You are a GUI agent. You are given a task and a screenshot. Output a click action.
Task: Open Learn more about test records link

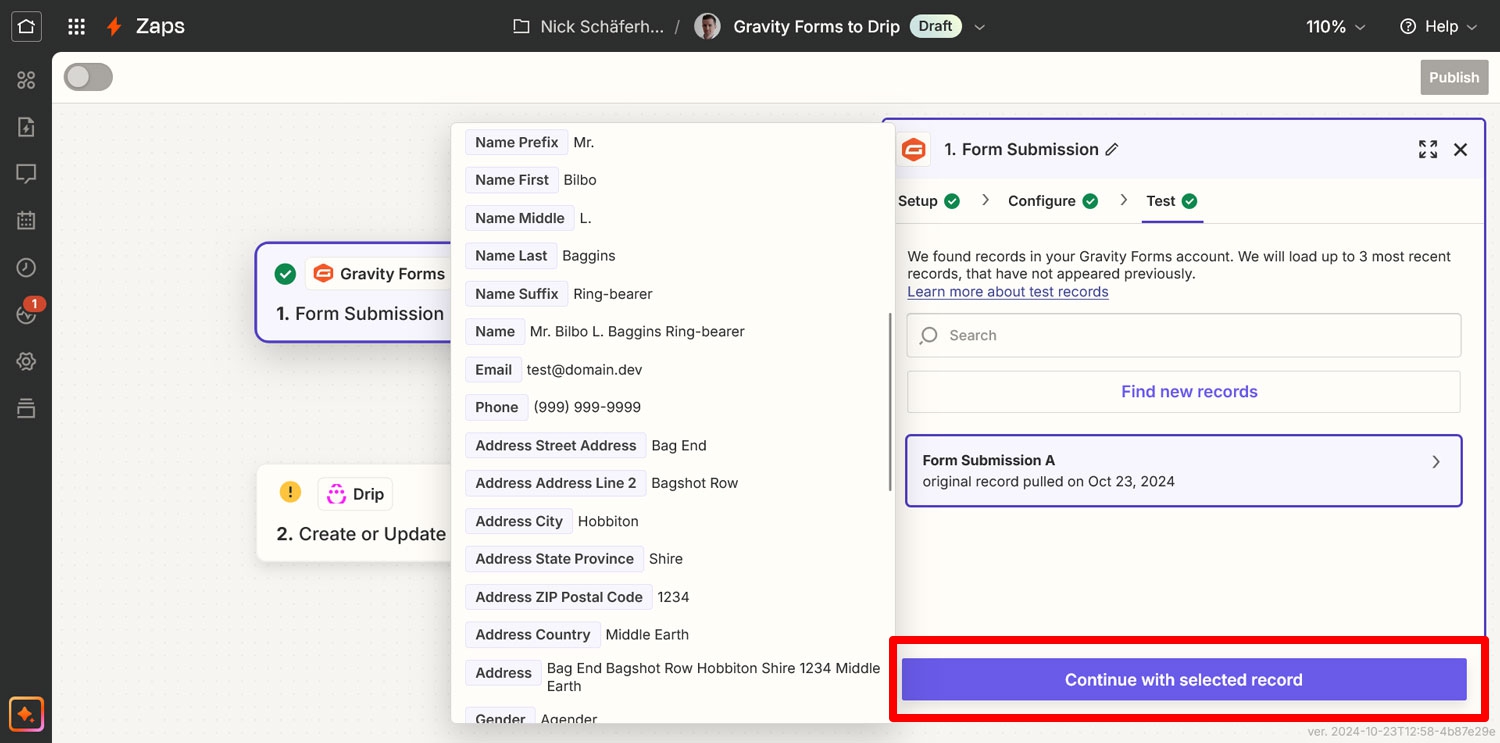coord(1008,292)
